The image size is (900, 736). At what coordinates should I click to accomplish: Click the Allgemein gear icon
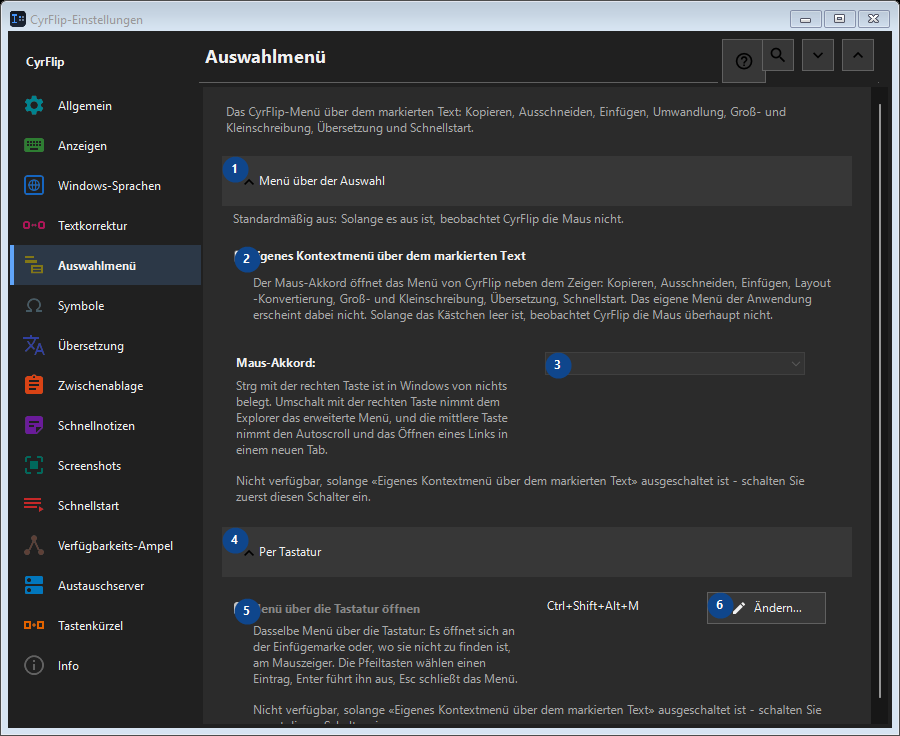pos(34,106)
